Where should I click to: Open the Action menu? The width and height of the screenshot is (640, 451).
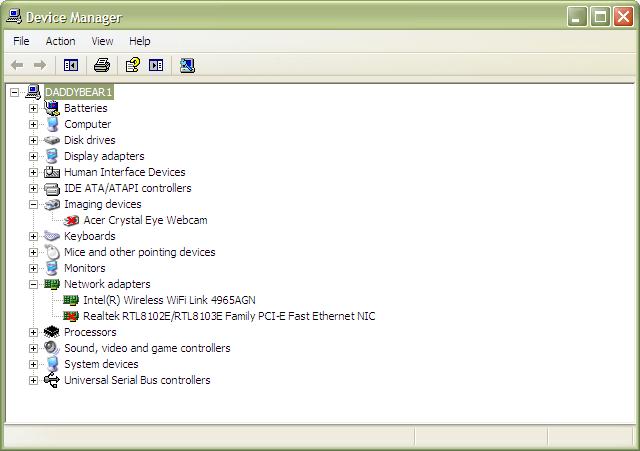tap(60, 41)
